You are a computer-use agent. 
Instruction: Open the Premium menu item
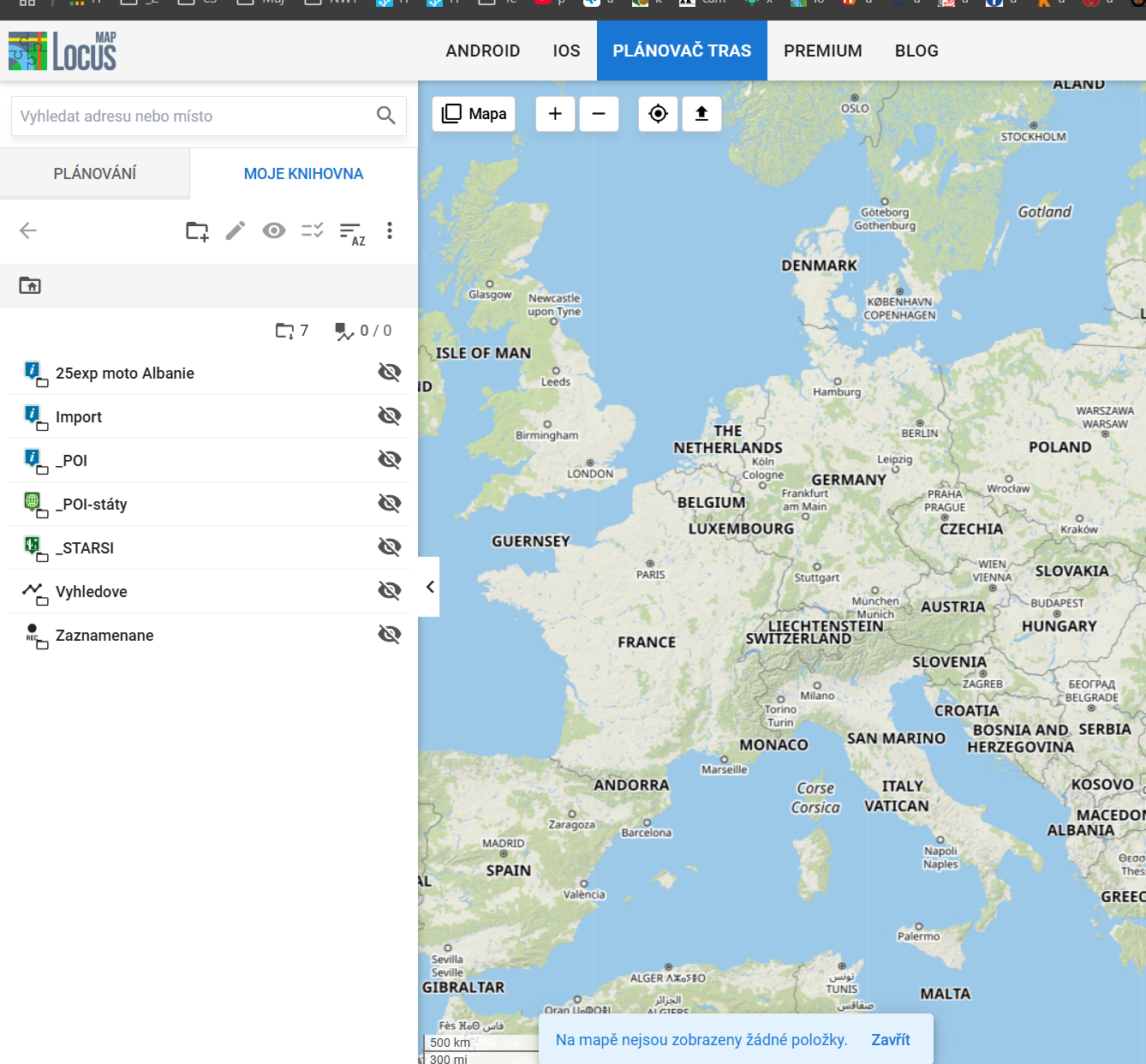tap(822, 51)
